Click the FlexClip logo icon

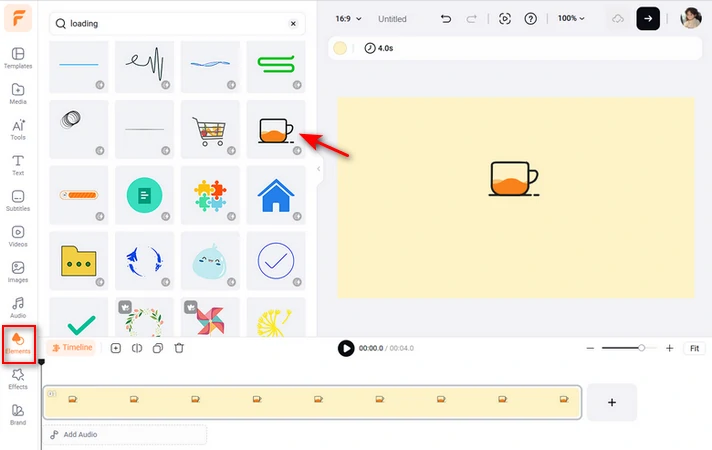click(x=18, y=18)
